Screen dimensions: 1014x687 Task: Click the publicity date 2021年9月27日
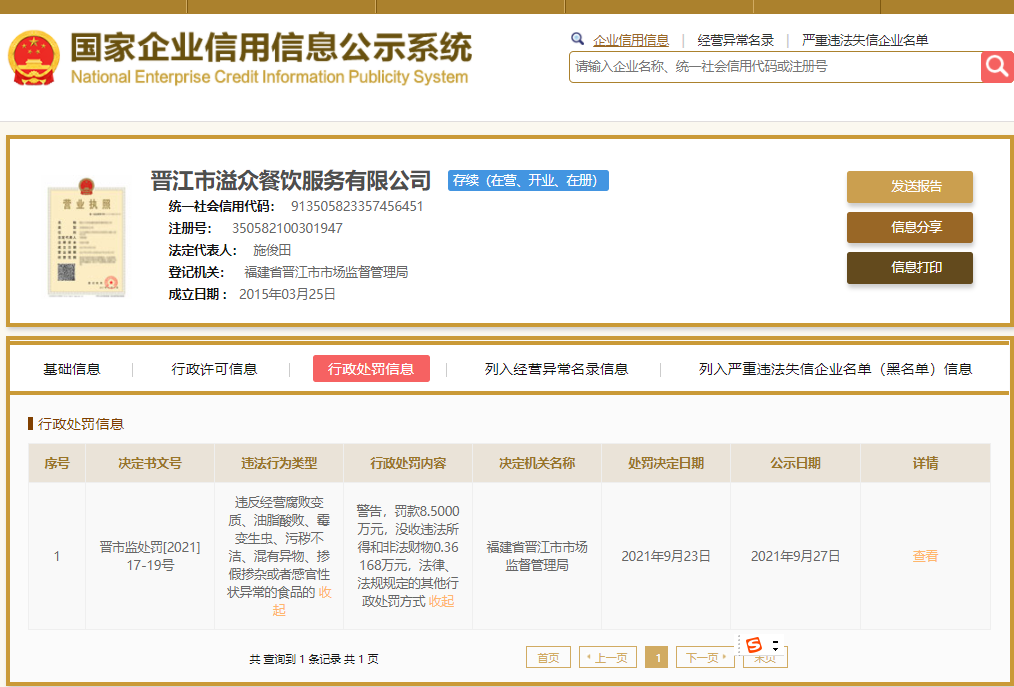tap(795, 556)
